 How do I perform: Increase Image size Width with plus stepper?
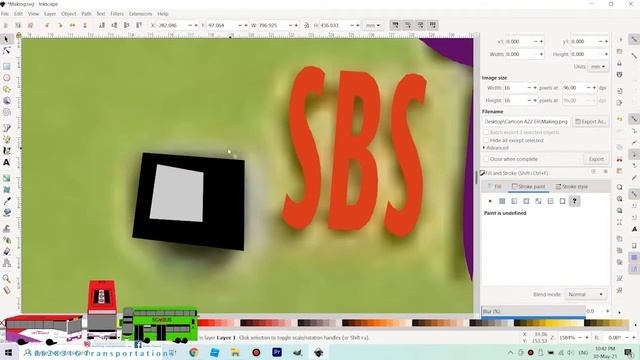click(x=535, y=88)
